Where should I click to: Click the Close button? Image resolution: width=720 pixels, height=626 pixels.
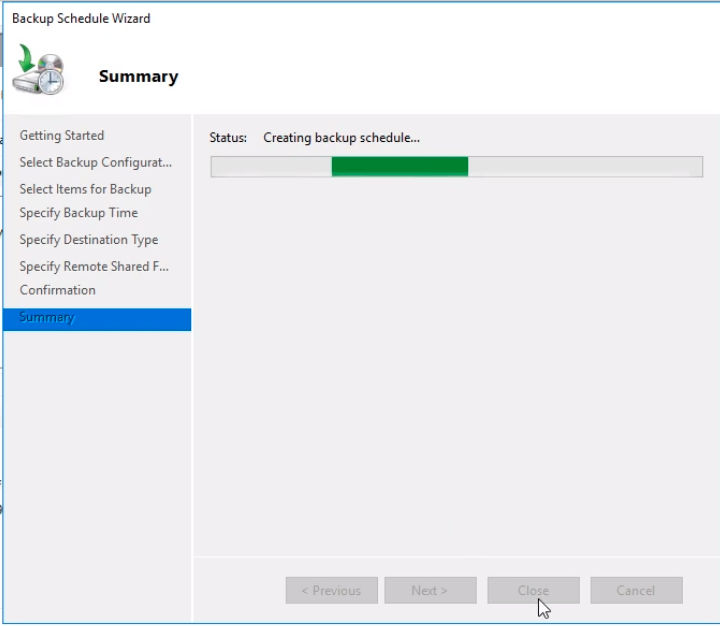(534, 590)
